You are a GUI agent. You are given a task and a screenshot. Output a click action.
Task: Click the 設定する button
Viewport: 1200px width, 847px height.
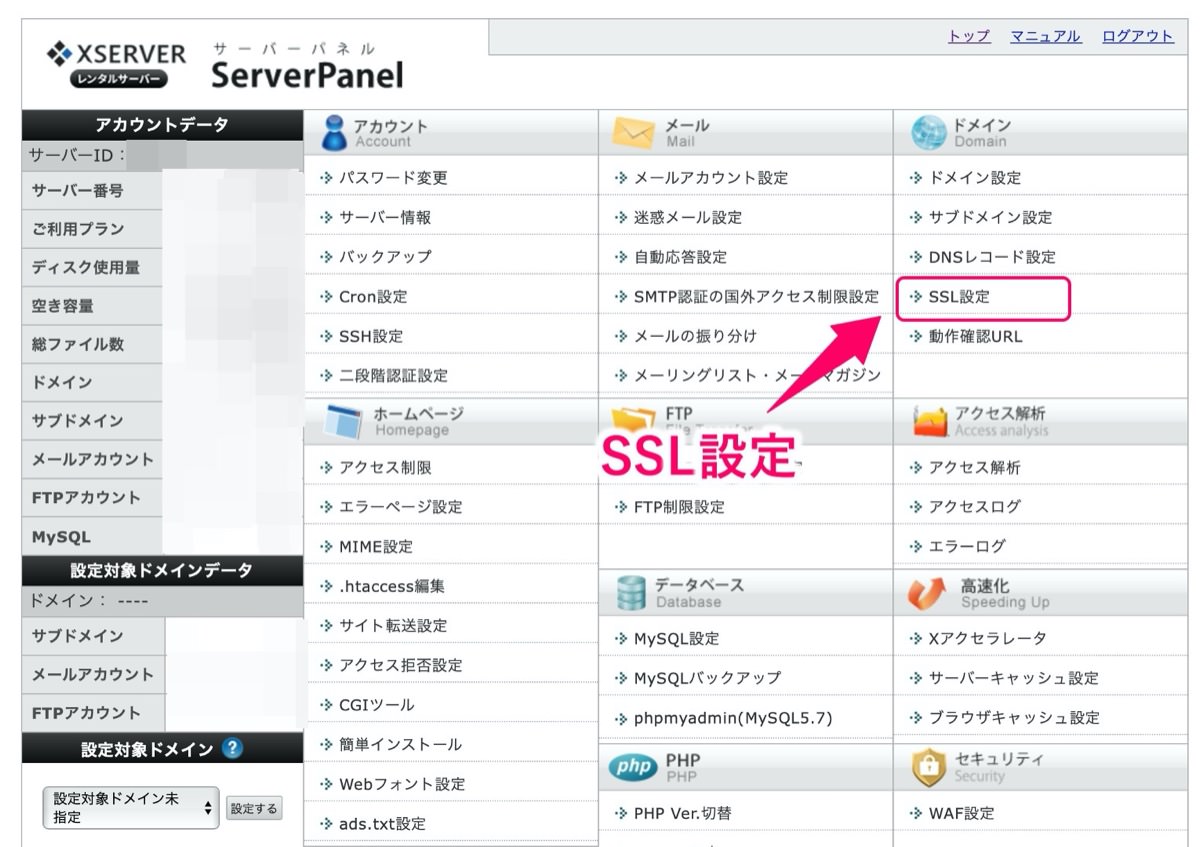pyautogui.click(x=254, y=808)
